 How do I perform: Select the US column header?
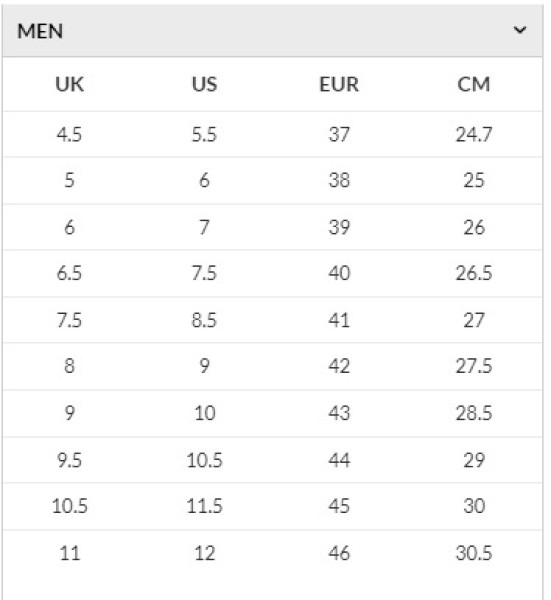204,84
